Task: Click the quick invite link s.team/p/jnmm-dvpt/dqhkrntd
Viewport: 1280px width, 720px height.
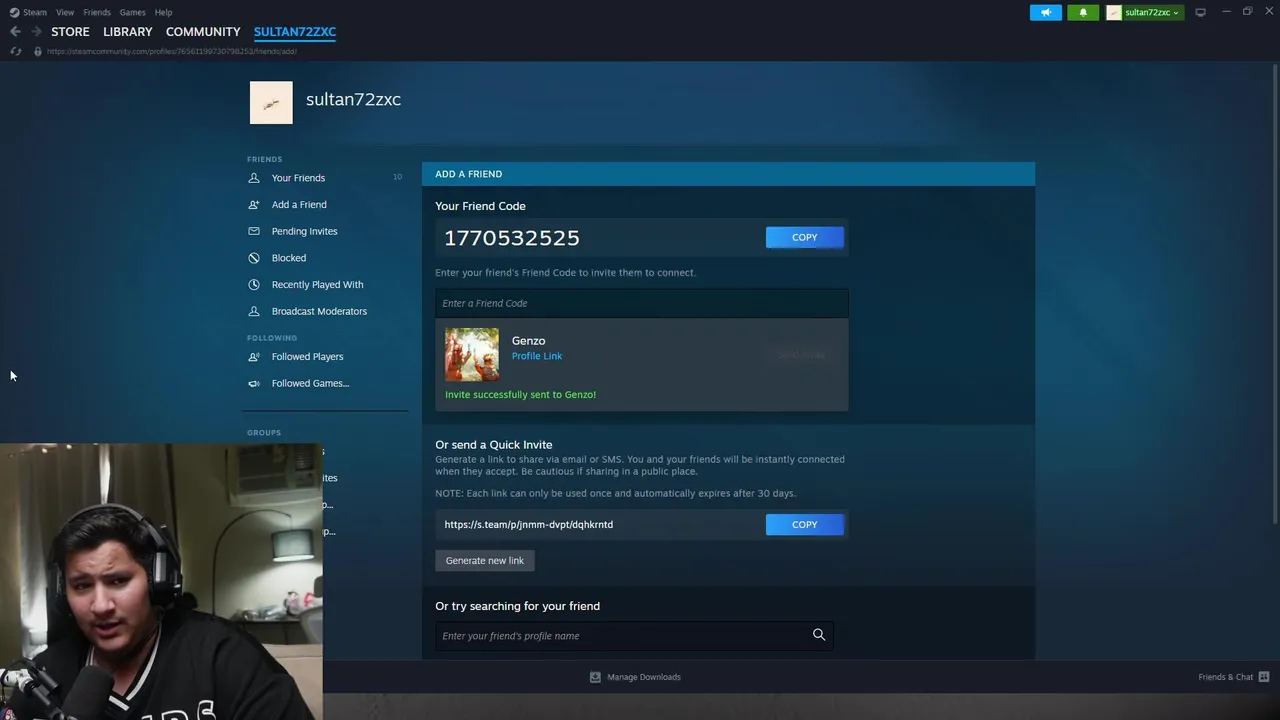Action: click(x=529, y=524)
